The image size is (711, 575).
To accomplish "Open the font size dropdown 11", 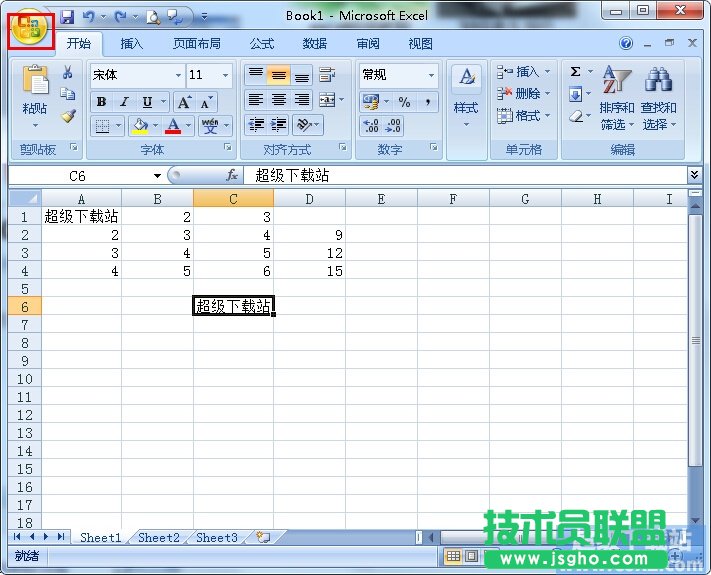I will click(x=225, y=75).
